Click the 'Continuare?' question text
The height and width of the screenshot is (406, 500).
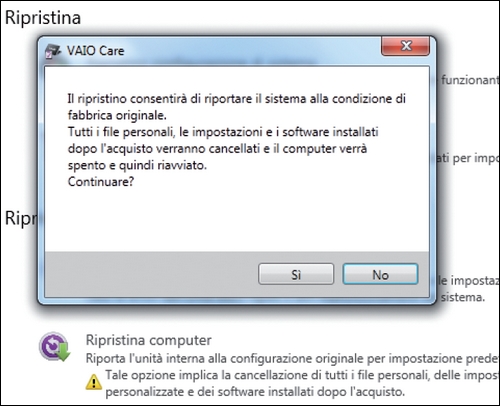tap(101, 182)
